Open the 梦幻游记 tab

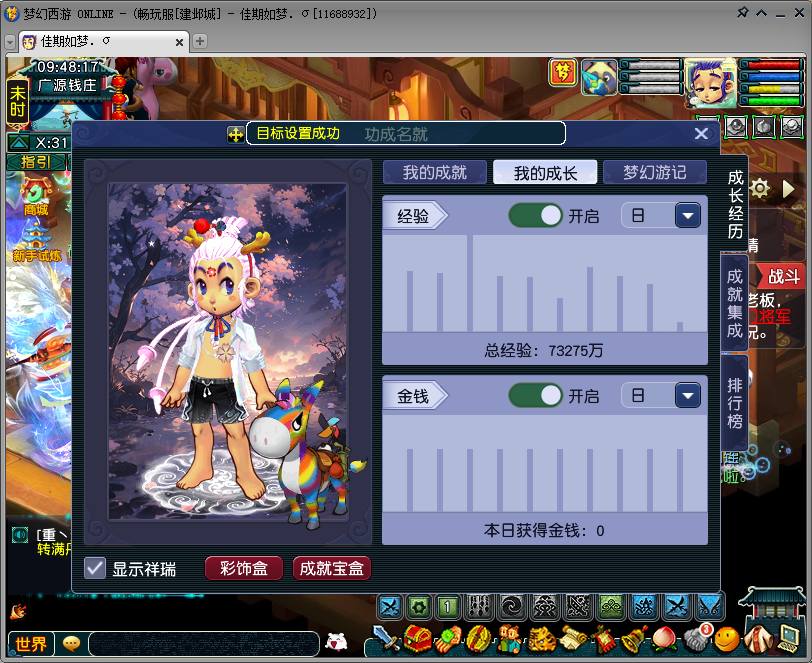[x=654, y=172]
